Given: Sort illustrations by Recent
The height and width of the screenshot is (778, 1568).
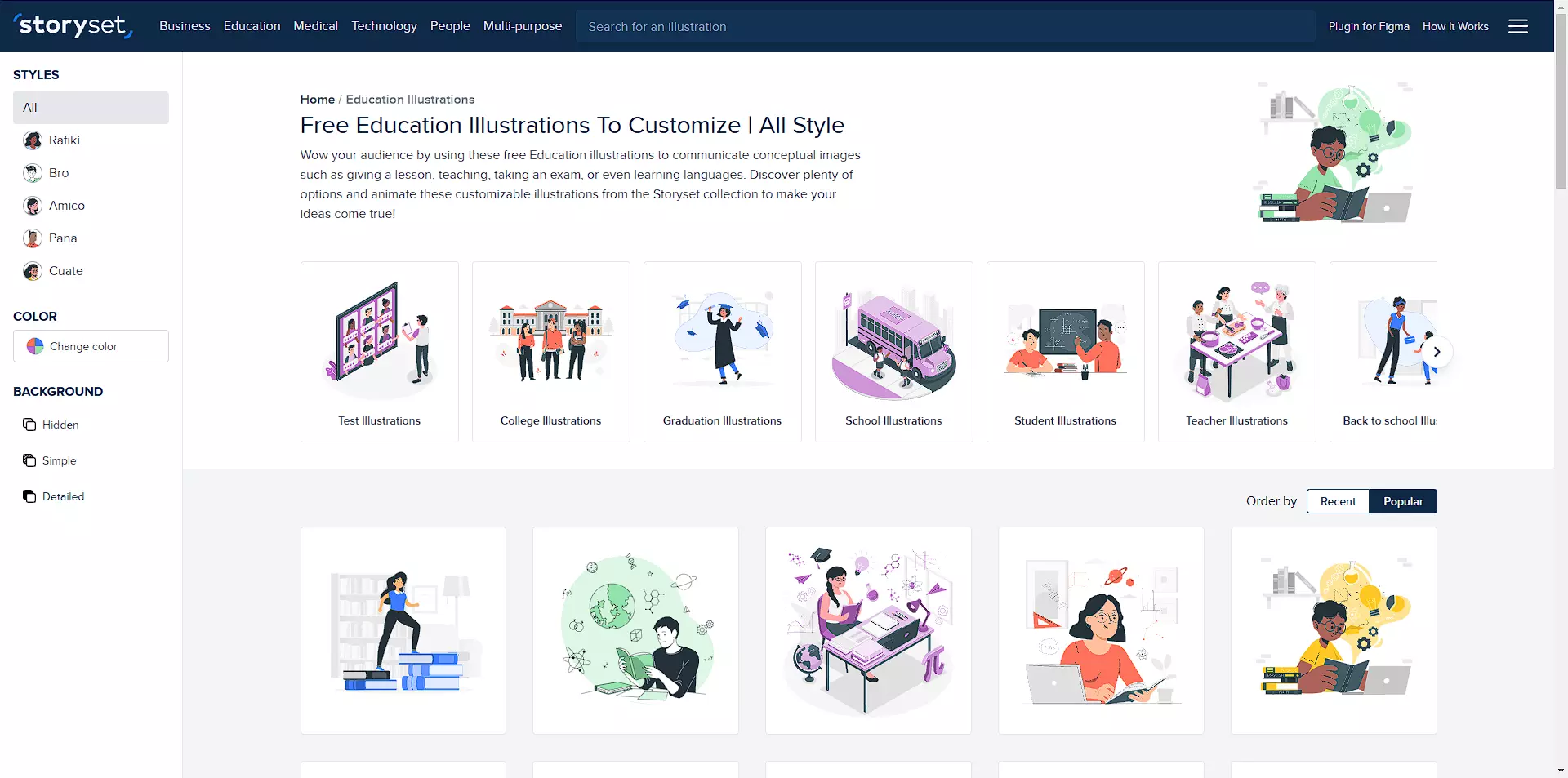Looking at the screenshot, I should (x=1338, y=501).
